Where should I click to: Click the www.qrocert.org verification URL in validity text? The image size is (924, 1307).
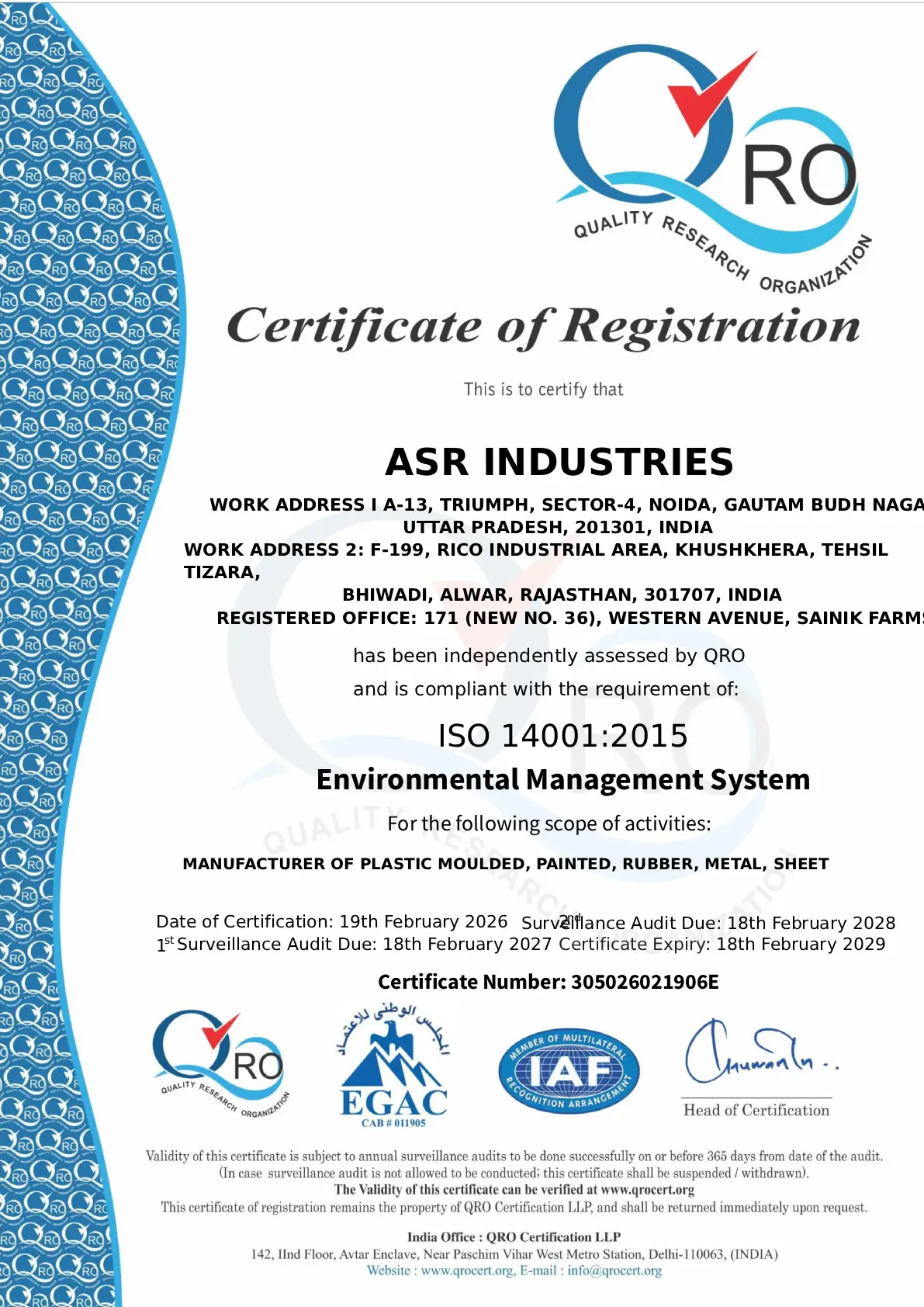(x=647, y=1189)
